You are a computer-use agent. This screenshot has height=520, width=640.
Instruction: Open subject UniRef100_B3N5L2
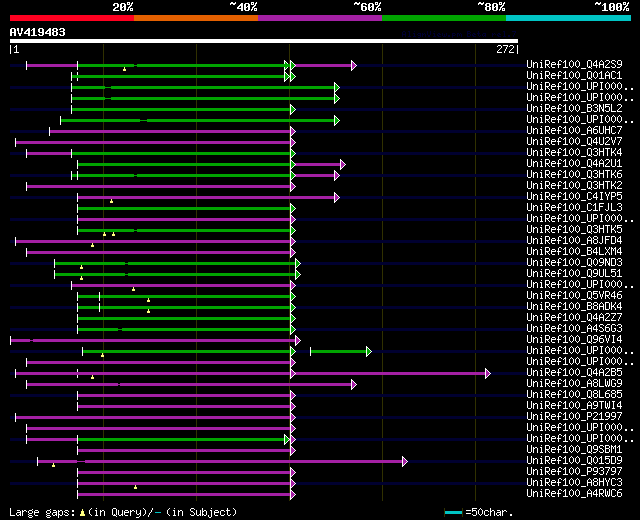click(574, 109)
